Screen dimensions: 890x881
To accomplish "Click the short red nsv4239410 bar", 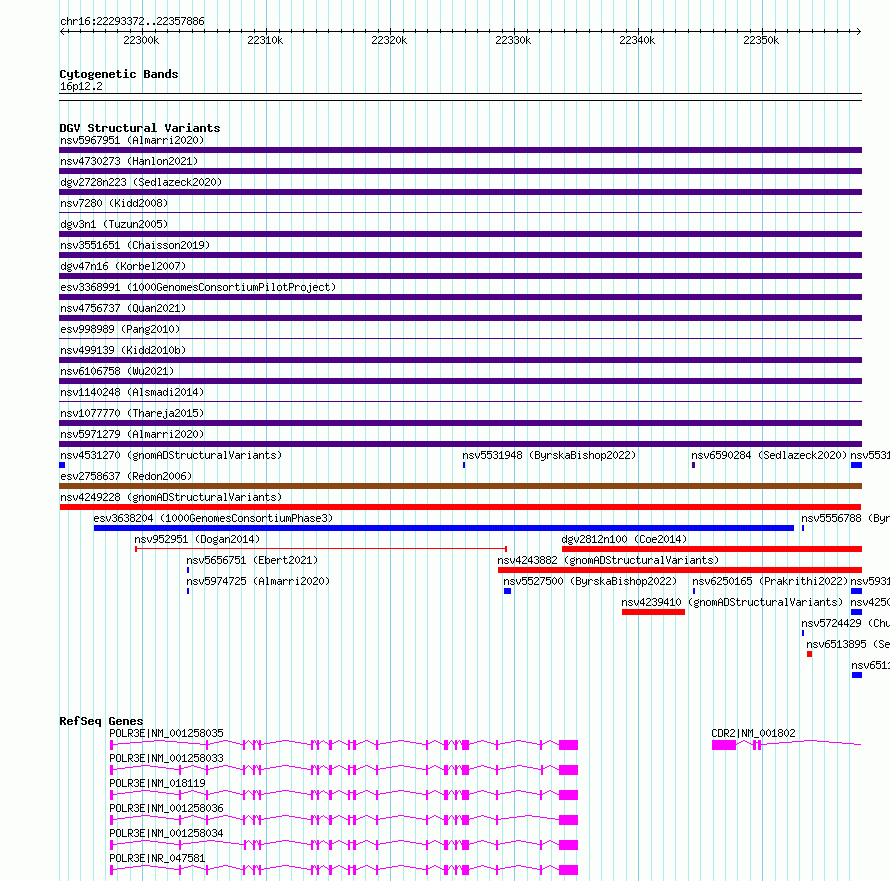I will pos(653,612).
